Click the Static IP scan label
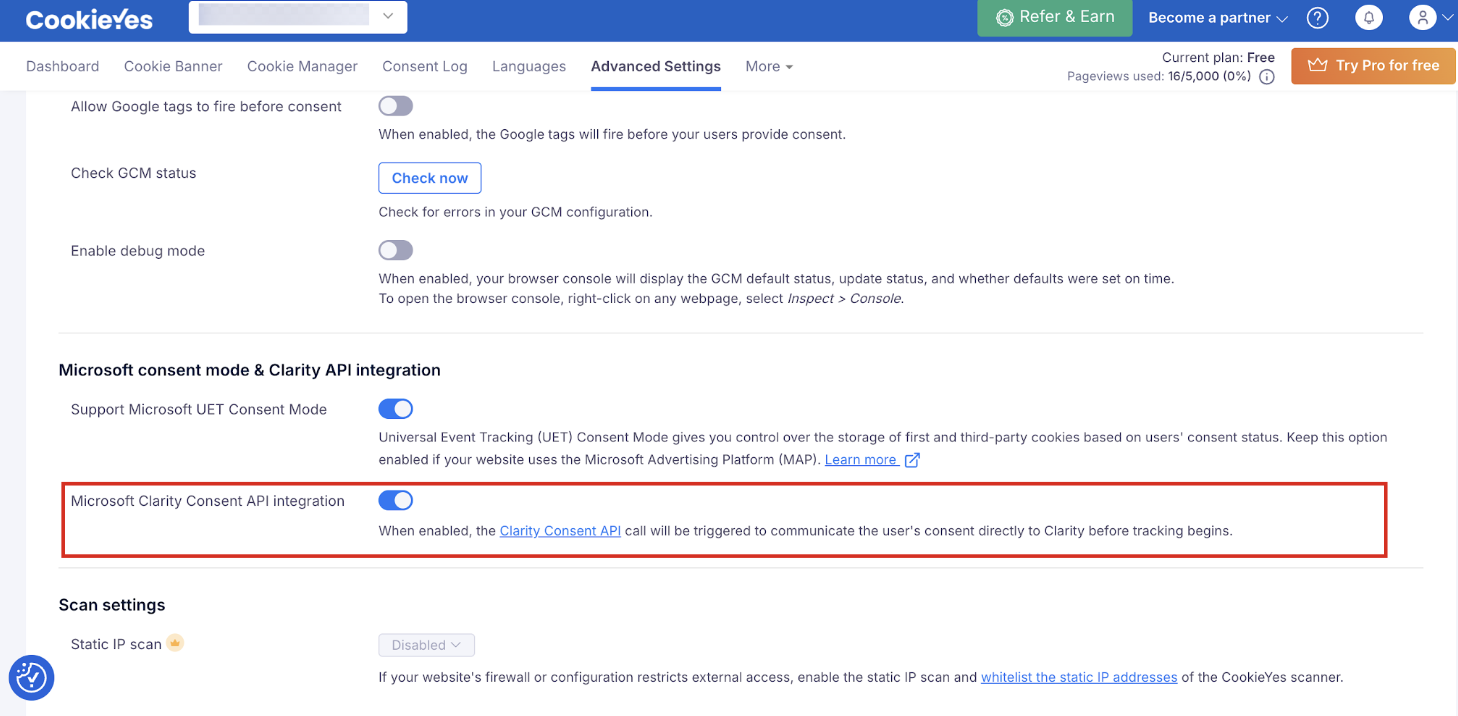 click(x=116, y=644)
